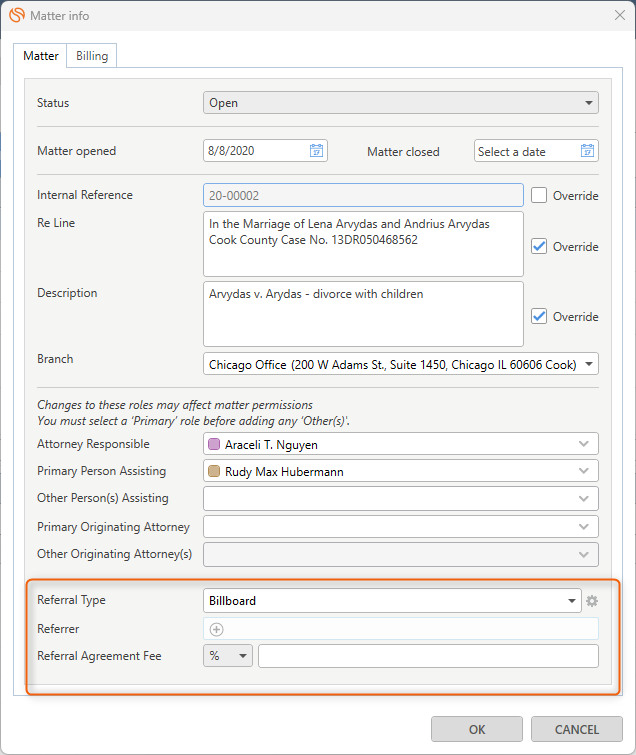
Task: Open the Matter opened calendar picker
Action: (x=316, y=151)
